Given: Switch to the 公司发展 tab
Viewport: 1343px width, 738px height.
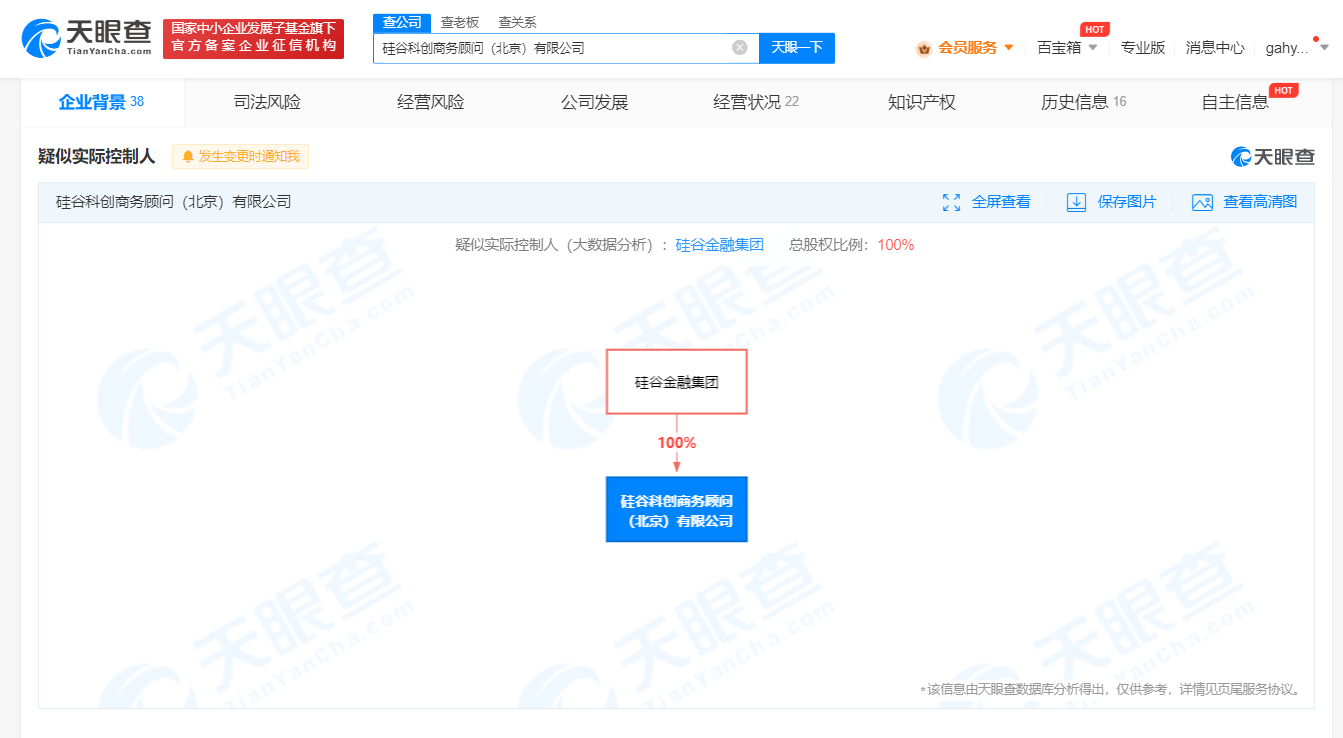Looking at the screenshot, I should tap(594, 102).
